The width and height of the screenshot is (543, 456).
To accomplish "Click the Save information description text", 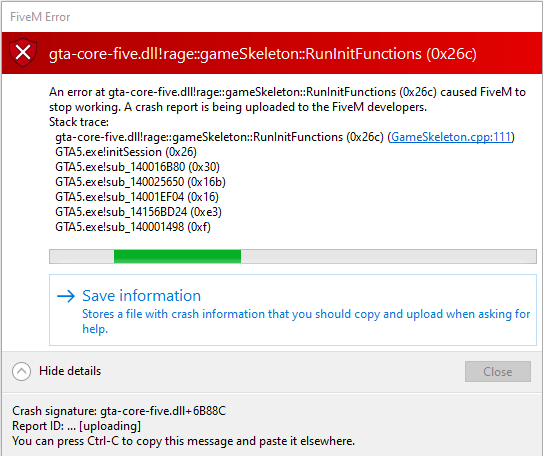I will tap(306, 321).
